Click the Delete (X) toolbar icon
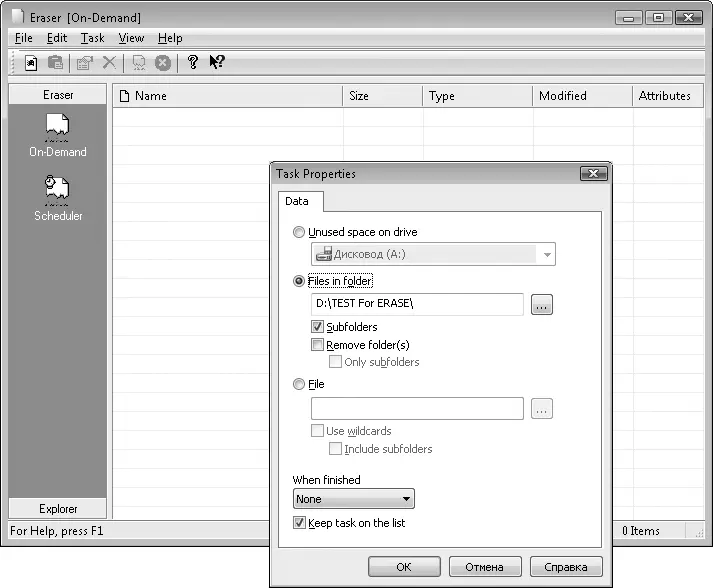The width and height of the screenshot is (713, 588). 109,62
